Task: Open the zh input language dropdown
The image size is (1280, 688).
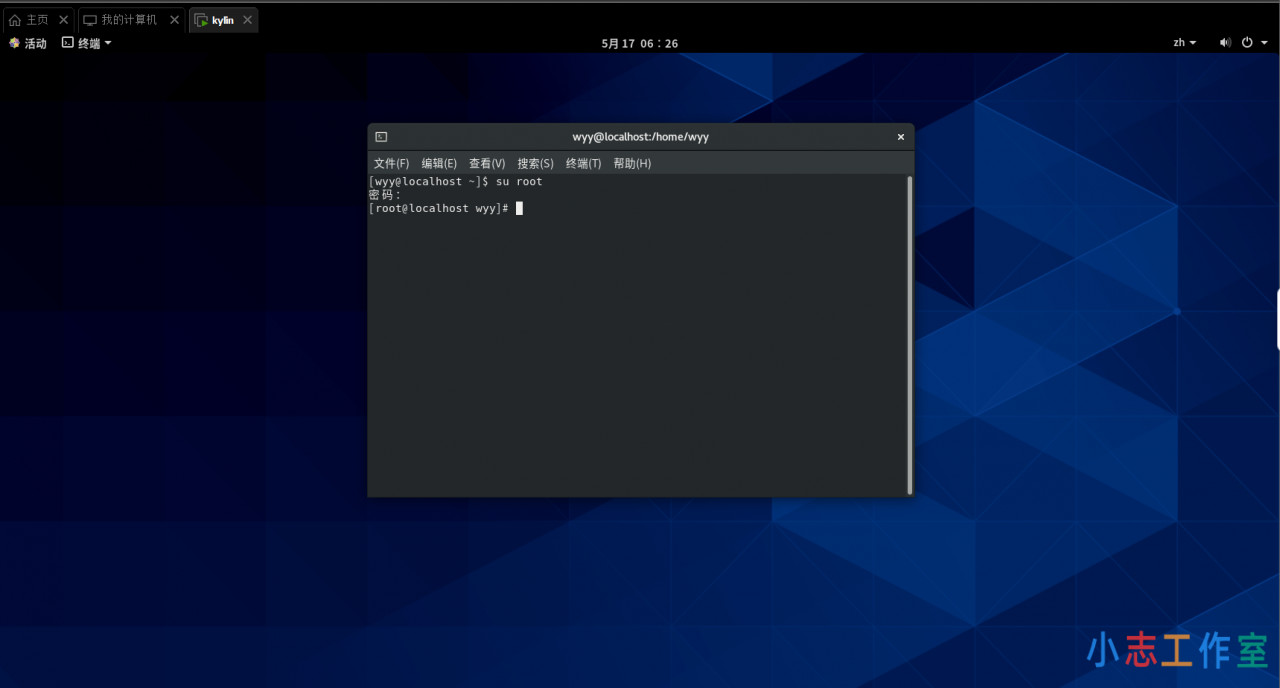Action: pyautogui.click(x=1183, y=42)
